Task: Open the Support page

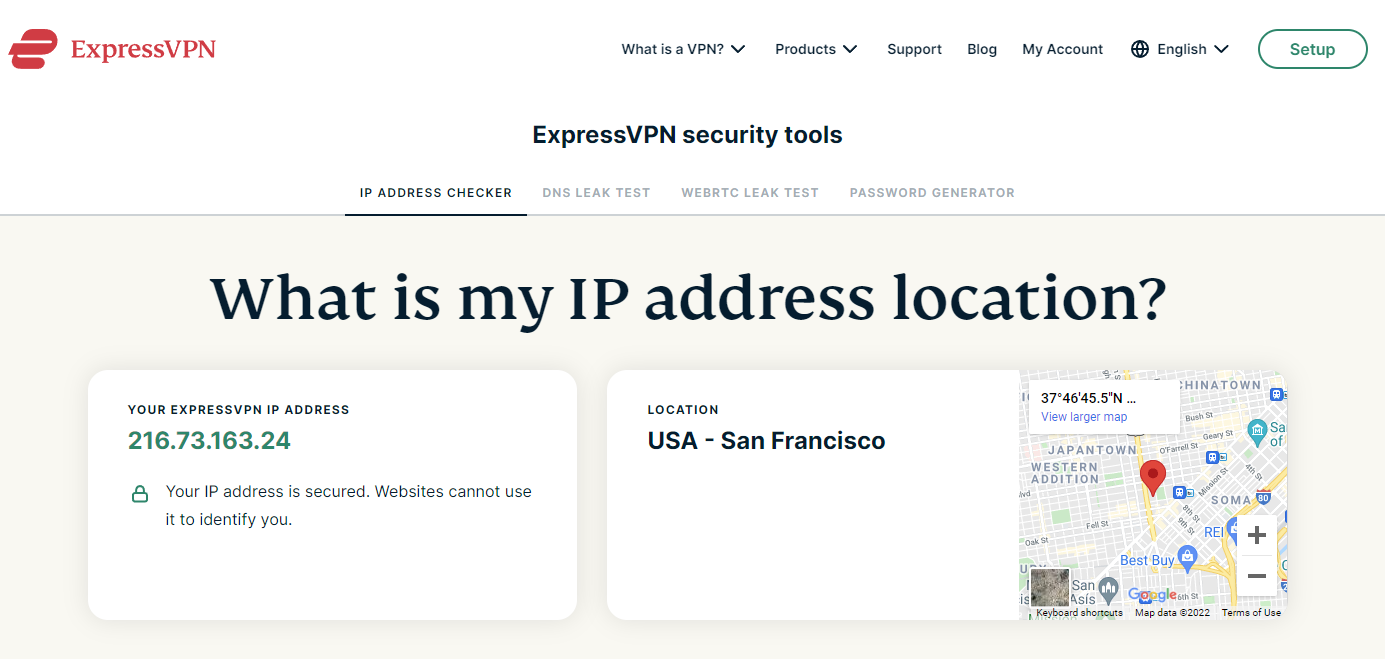Action: 914,49
